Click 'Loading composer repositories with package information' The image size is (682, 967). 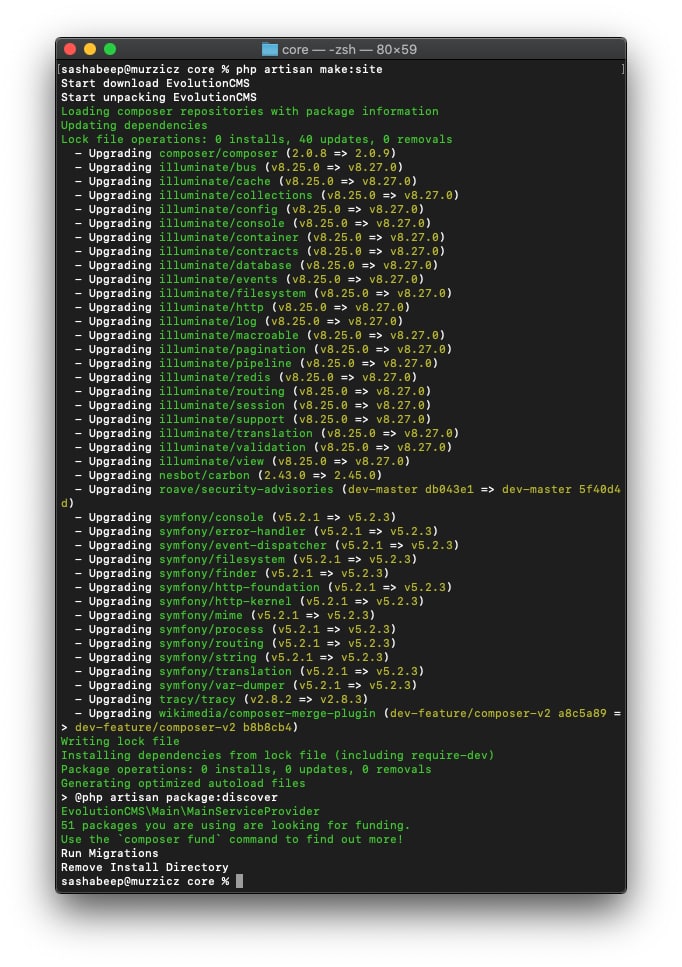tap(250, 112)
